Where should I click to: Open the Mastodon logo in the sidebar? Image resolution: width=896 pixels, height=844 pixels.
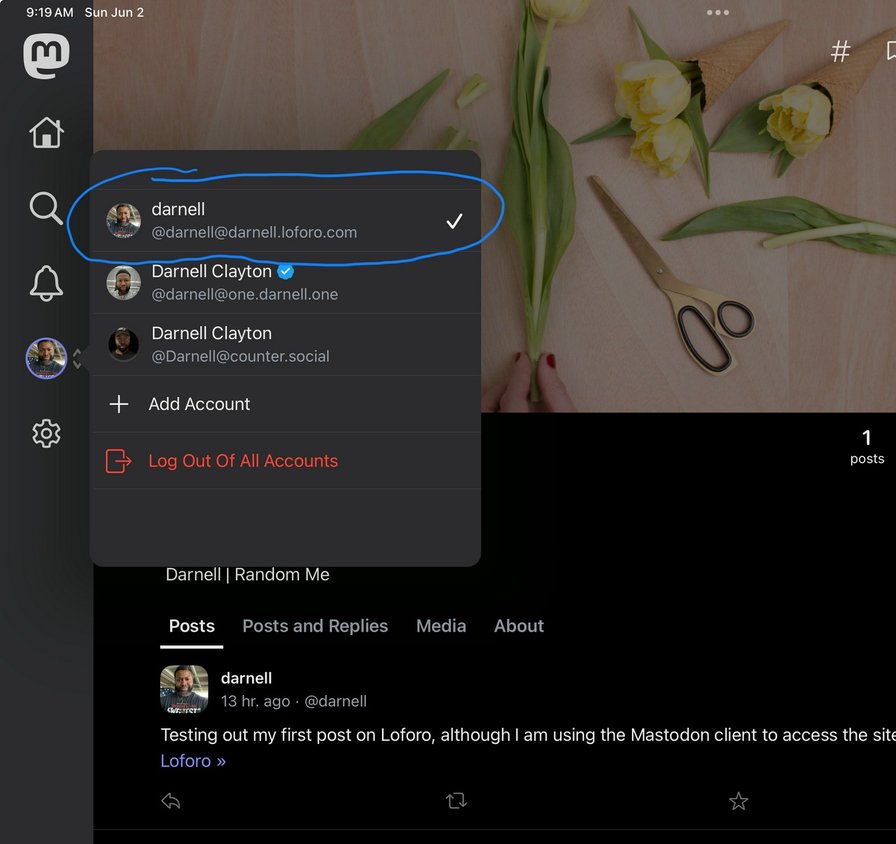tap(46, 55)
